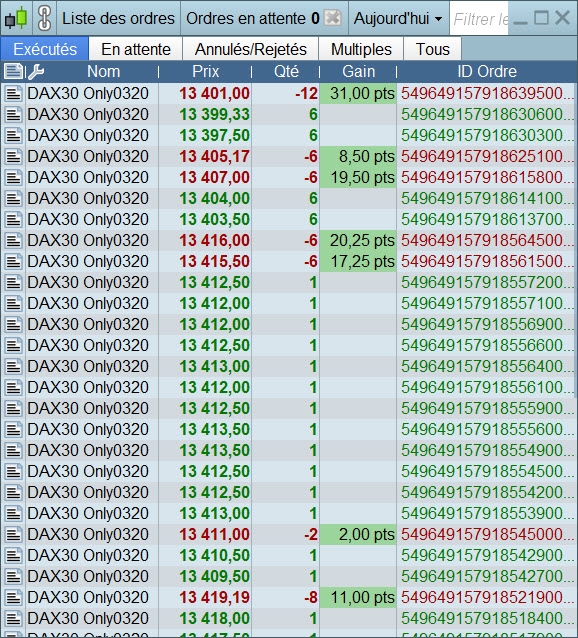The width and height of the screenshot is (578, 638).
Task: Open details icon for order 13 403,50
Action: (13, 219)
